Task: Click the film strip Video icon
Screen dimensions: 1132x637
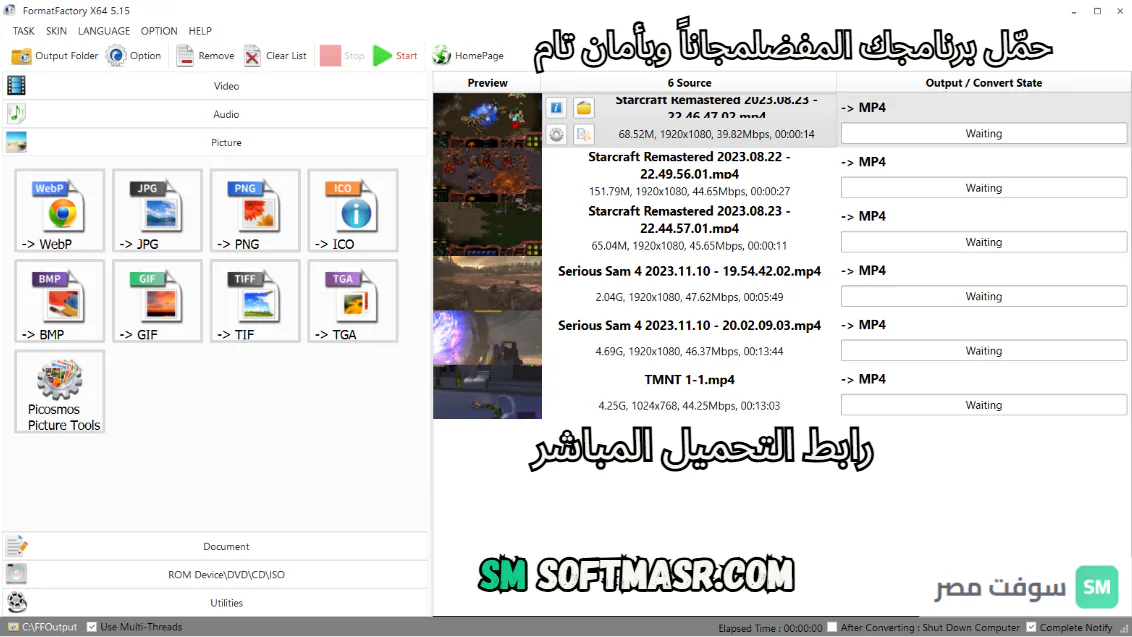Action: [x=16, y=85]
